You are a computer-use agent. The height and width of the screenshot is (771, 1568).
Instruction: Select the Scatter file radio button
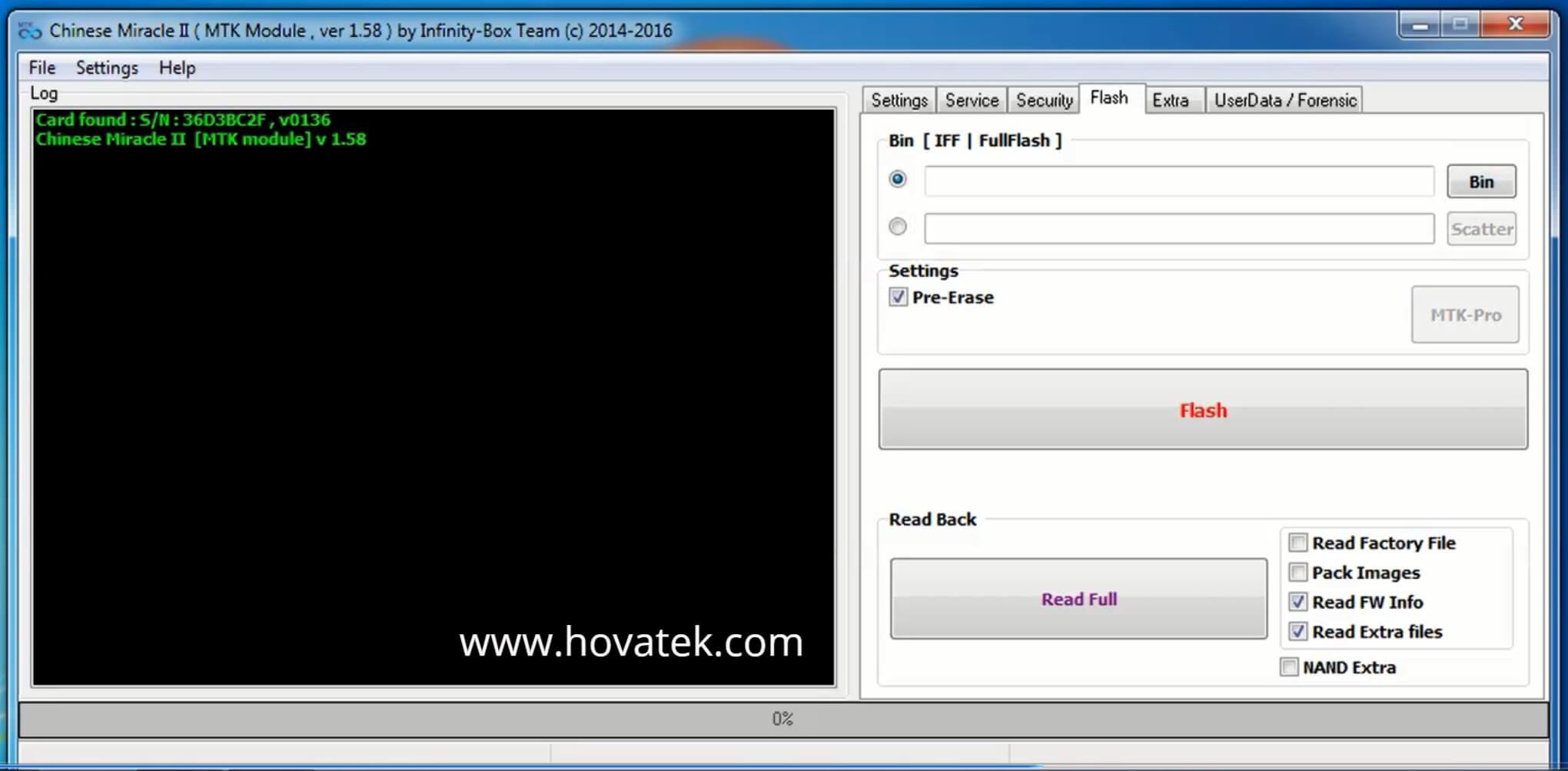[x=898, y=227]
